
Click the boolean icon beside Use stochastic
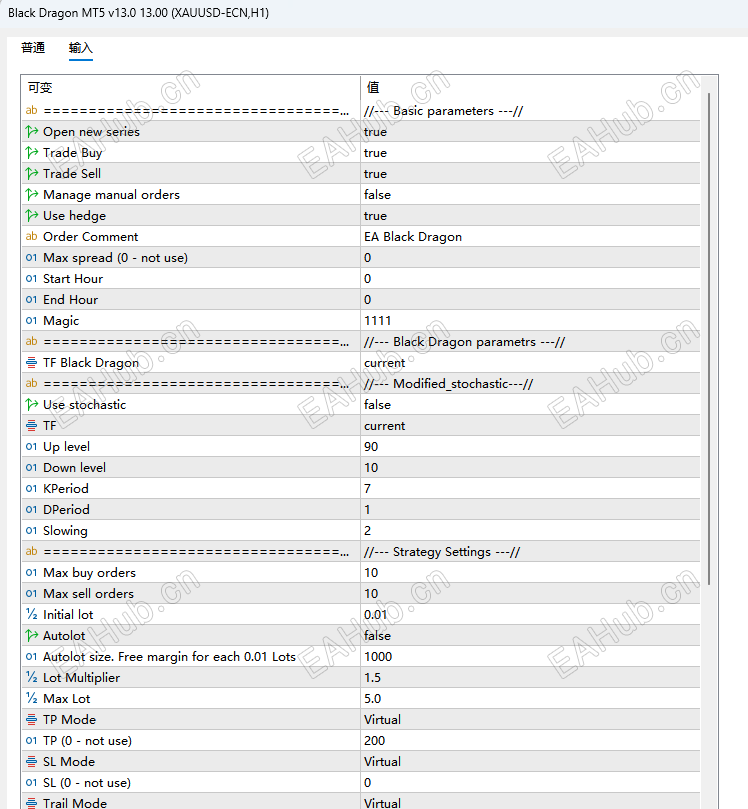(x=31, y=404)
